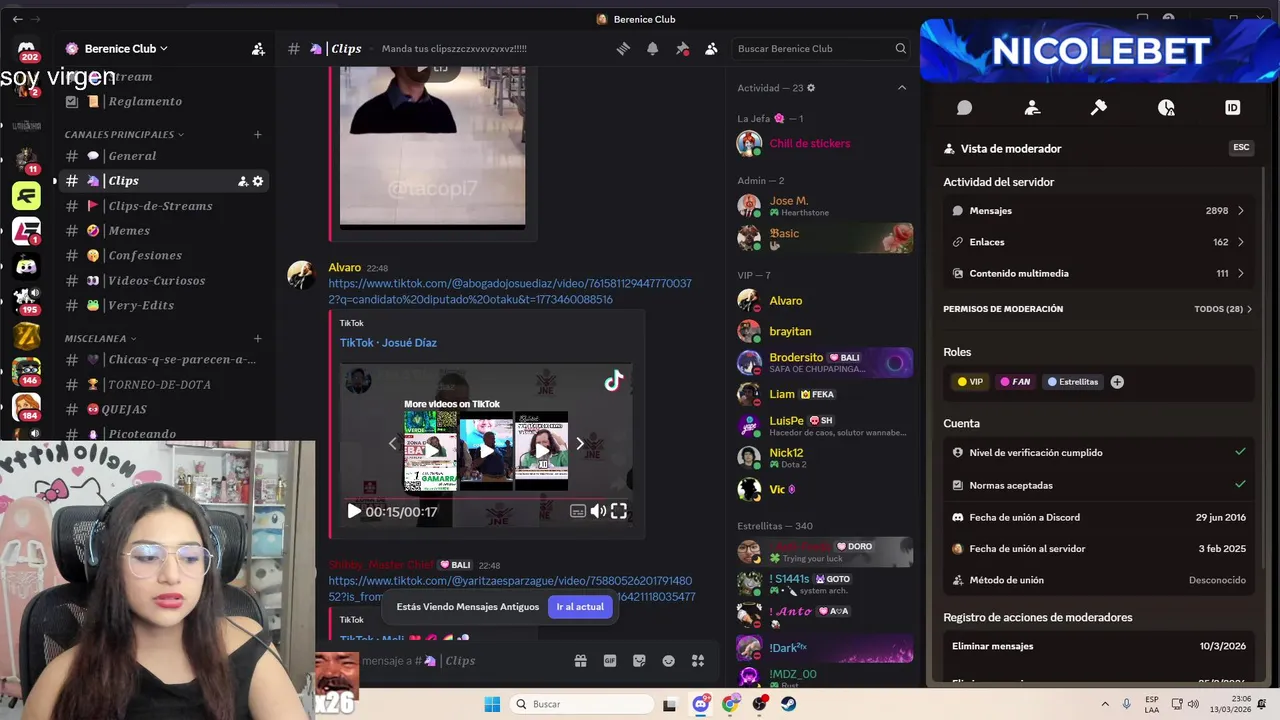Expand Mensajes activity row
Screen dimensions: 1280x720
(1098, 211)
